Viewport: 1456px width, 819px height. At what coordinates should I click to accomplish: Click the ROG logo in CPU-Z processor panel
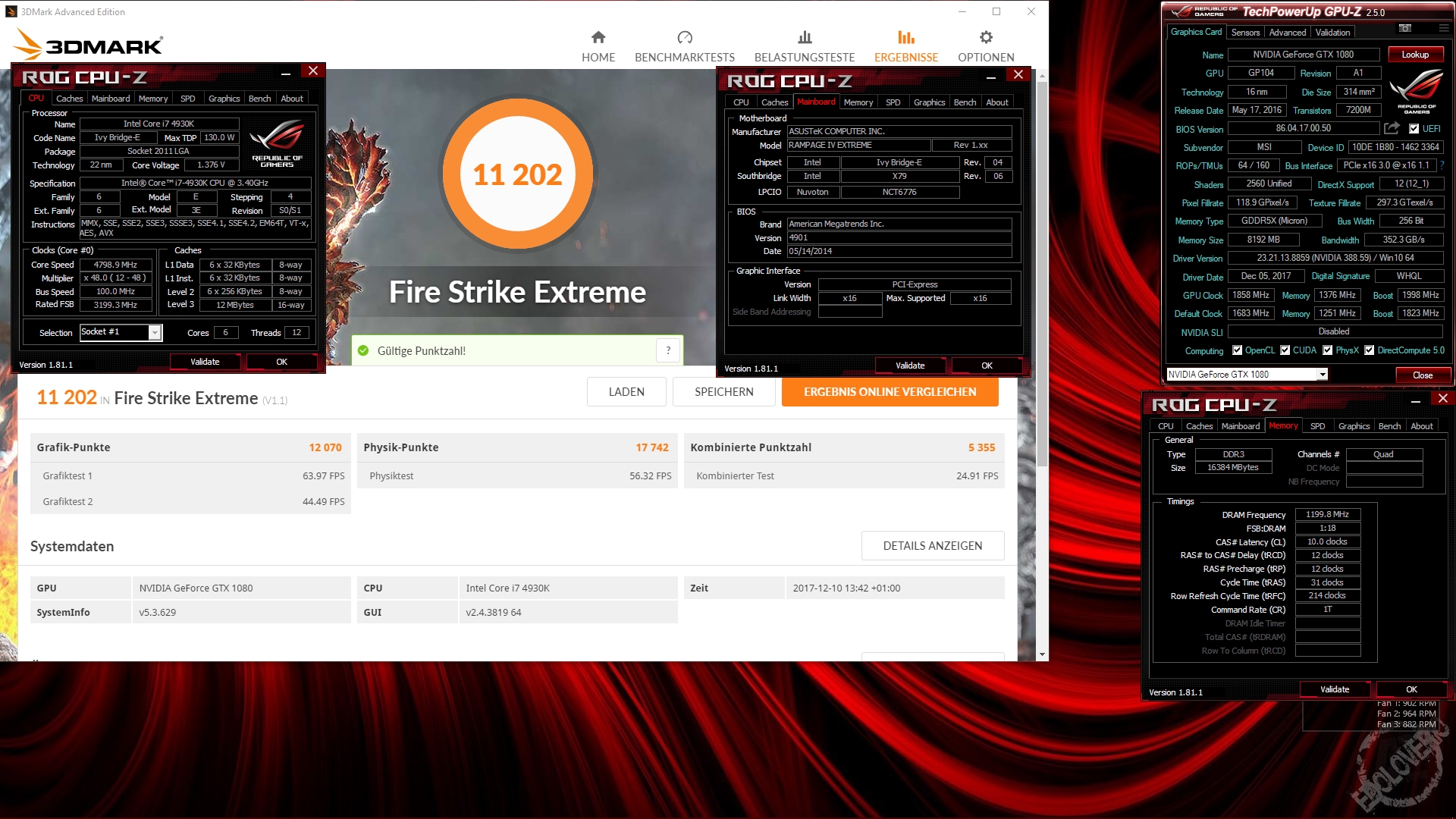pos(277,144)
